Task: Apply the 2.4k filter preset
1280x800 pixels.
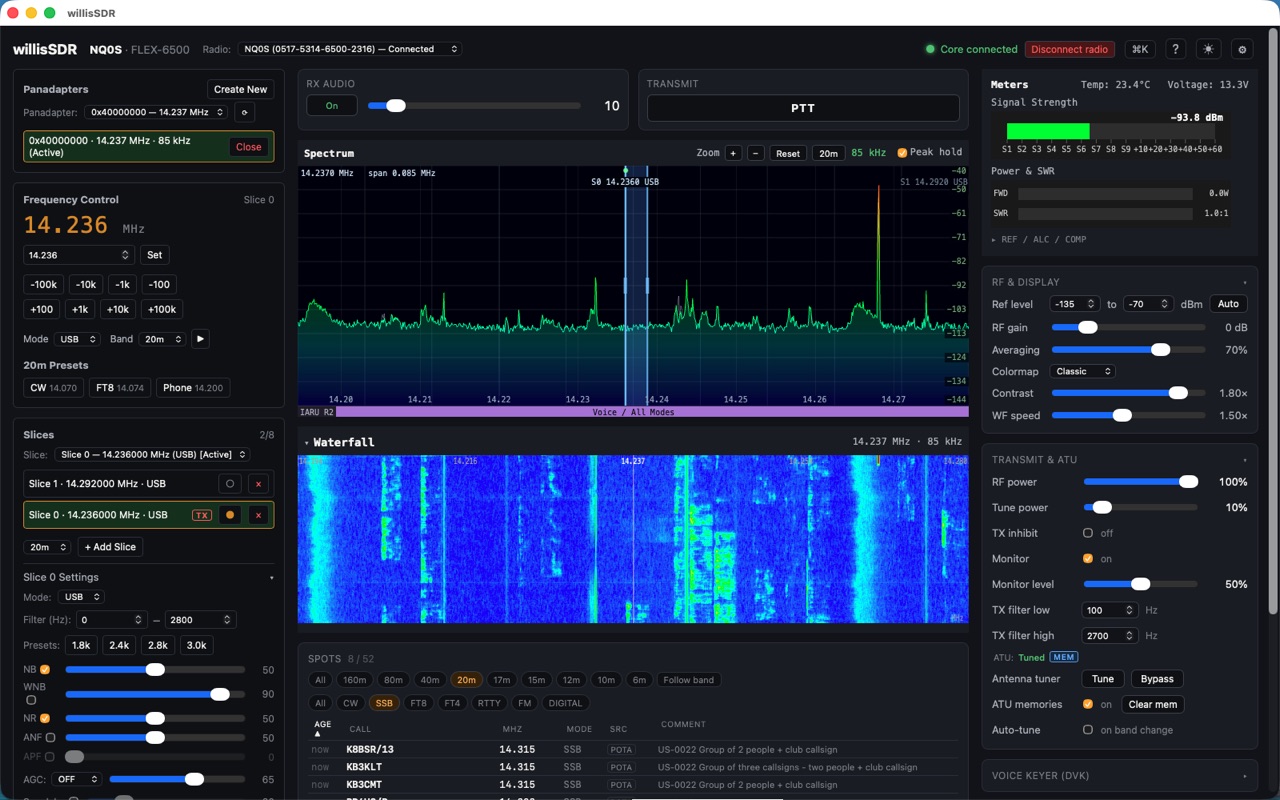Action: (119, 645)
